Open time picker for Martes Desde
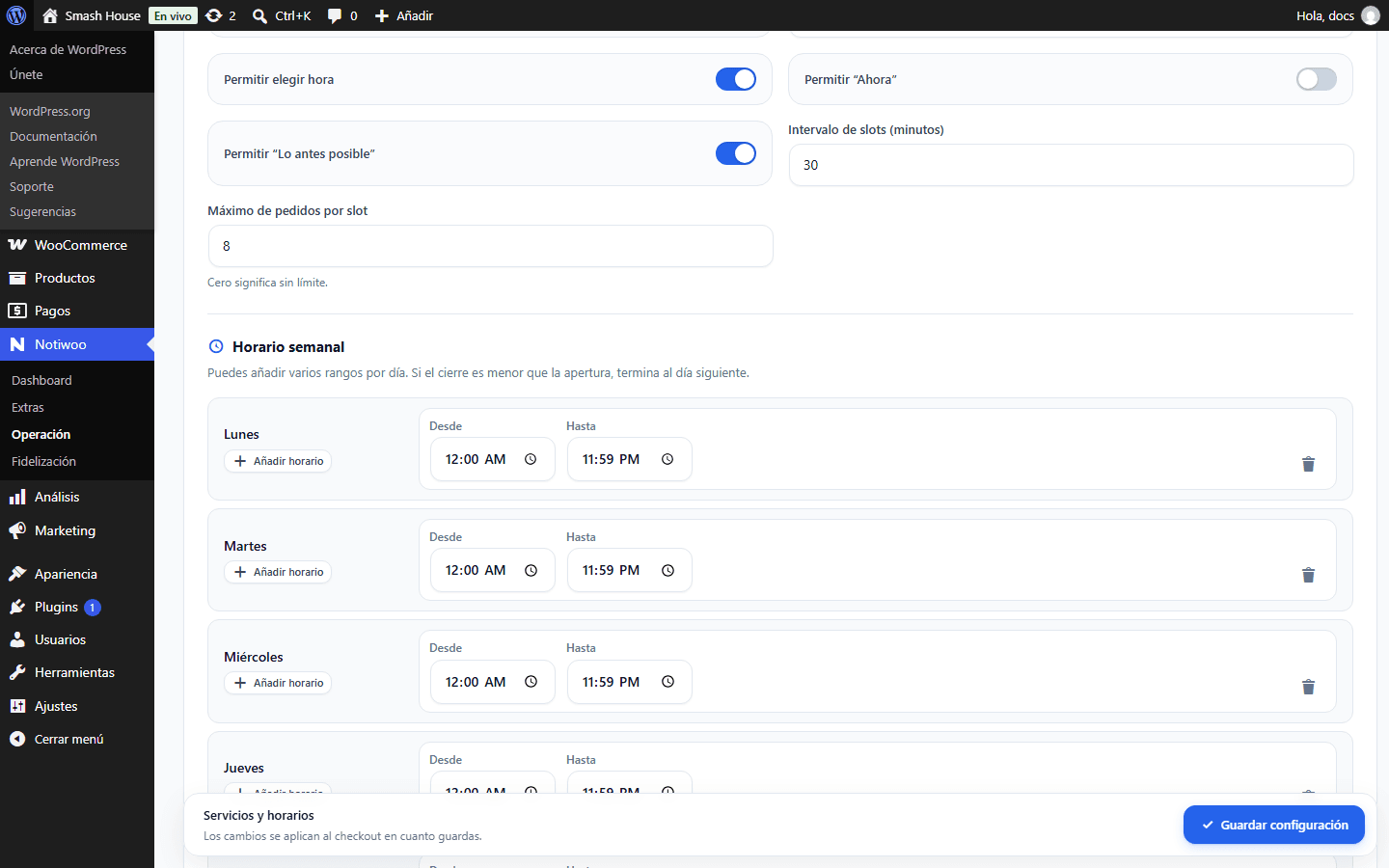Image resolution: width=1389 pixels, height=868 pixels. [531, 570]
